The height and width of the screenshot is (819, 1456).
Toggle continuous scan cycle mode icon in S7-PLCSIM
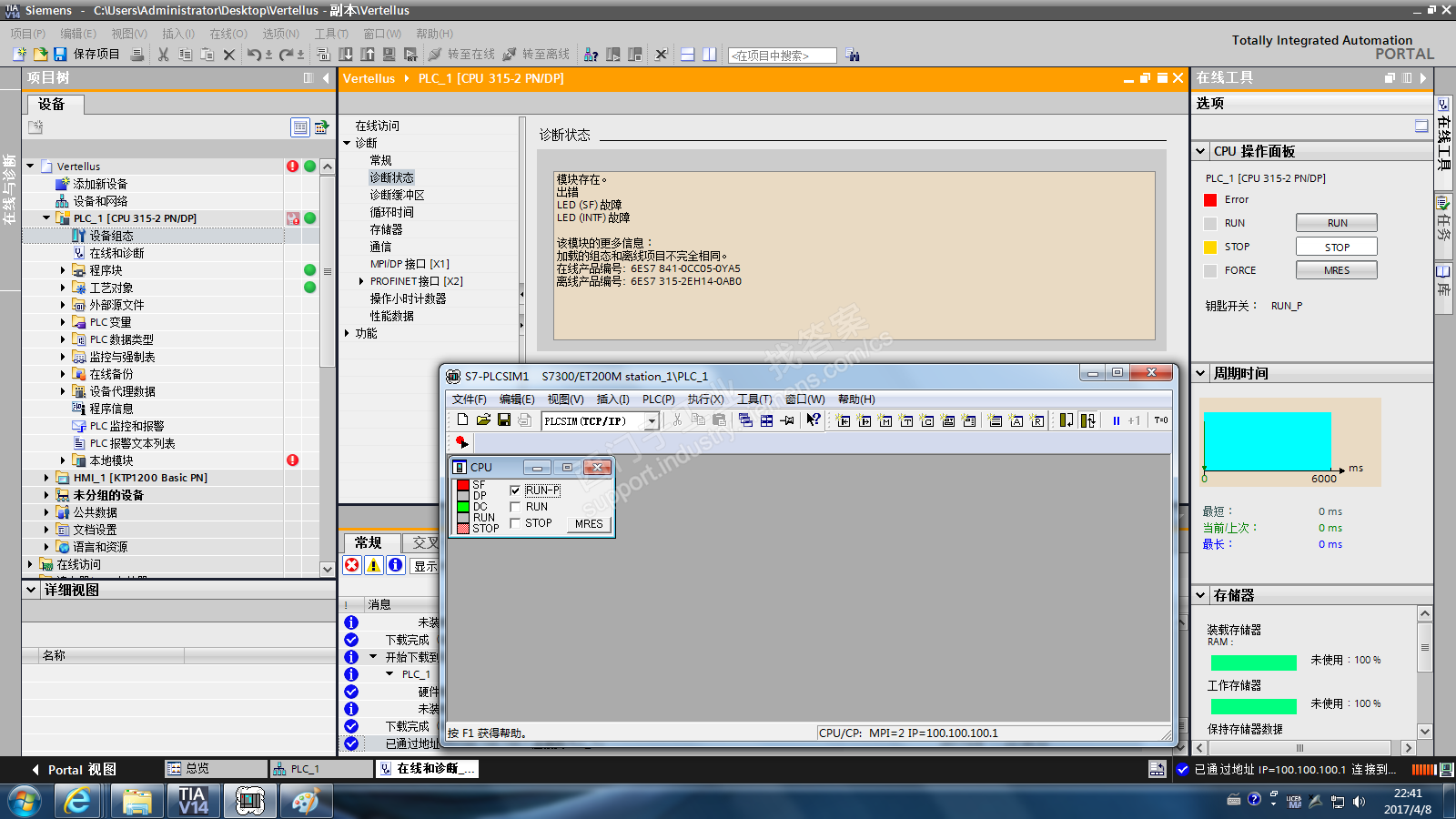point(1087,420)
